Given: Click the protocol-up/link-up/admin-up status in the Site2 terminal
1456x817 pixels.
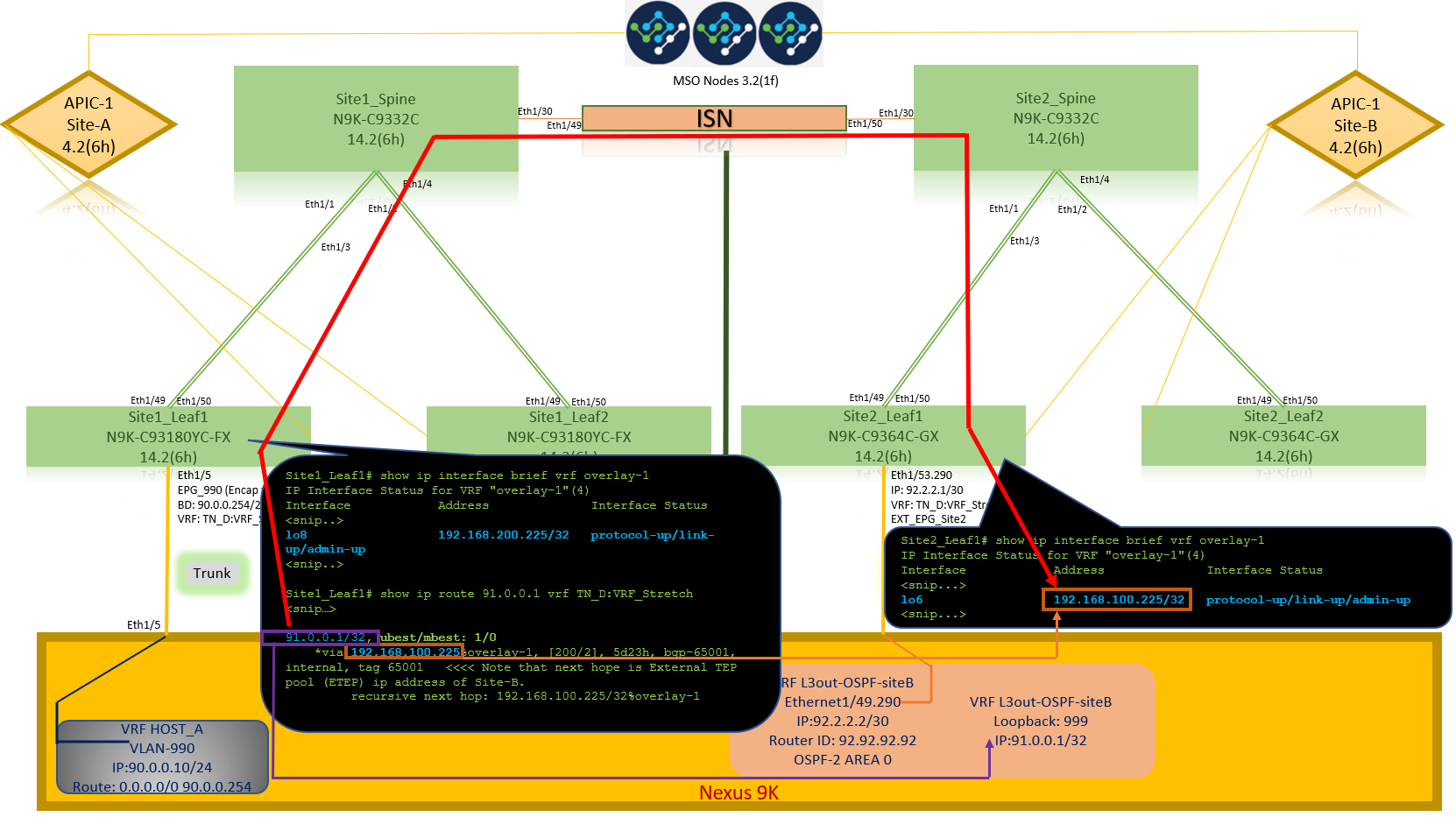Looking at the screenshot, I should 1308,600.
